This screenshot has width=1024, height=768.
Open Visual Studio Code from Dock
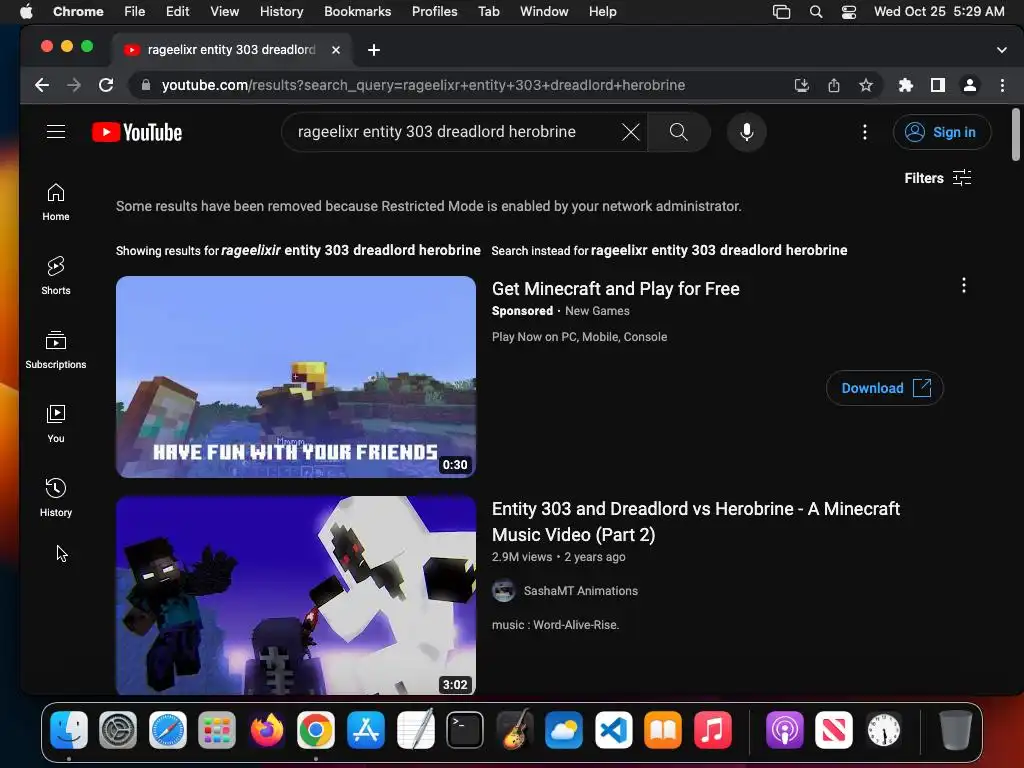pyautogui.click(x=613, y=729)
